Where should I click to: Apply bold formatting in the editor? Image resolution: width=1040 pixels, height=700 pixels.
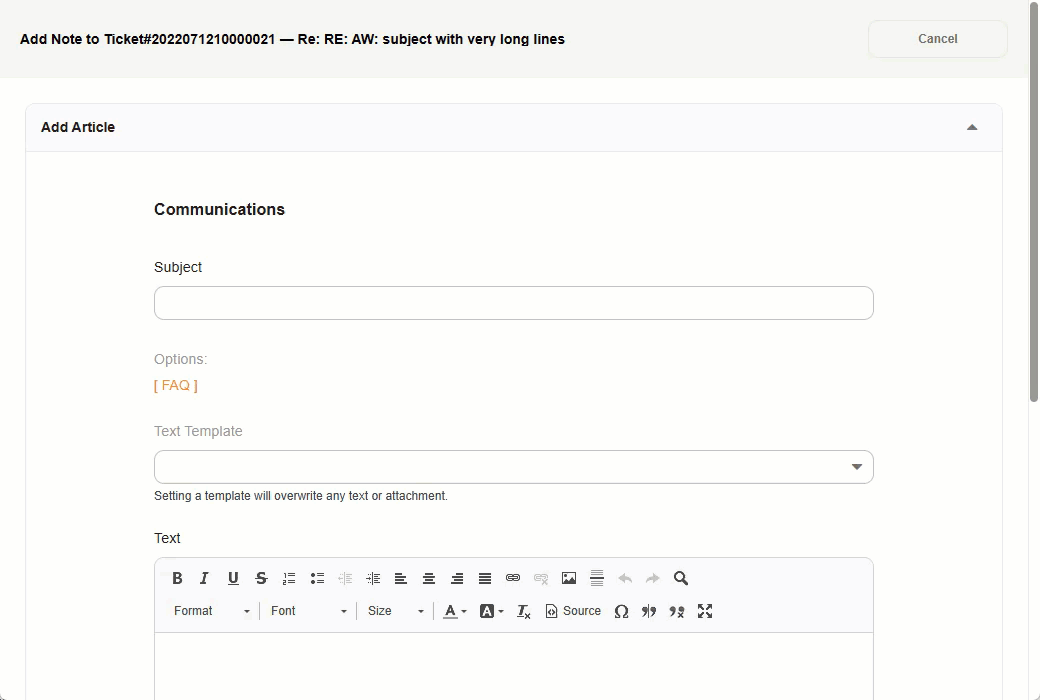pos(177,578)
